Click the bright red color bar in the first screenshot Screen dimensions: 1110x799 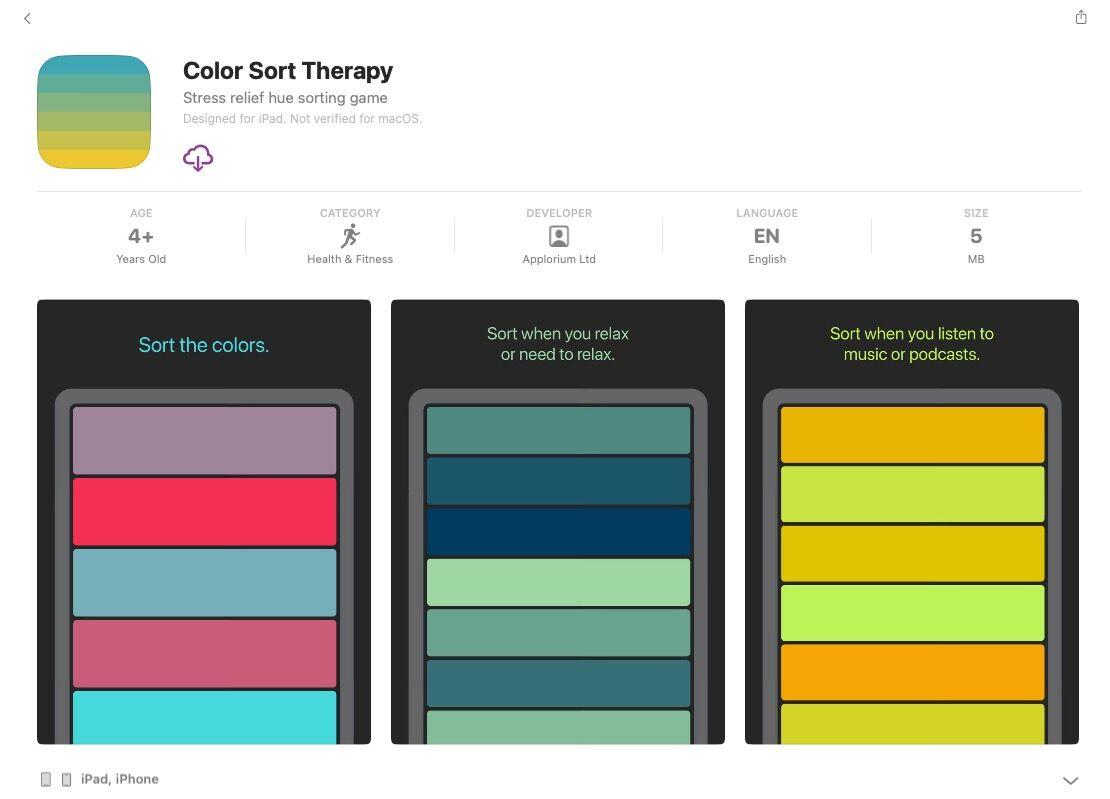click(x=204, y=511)
